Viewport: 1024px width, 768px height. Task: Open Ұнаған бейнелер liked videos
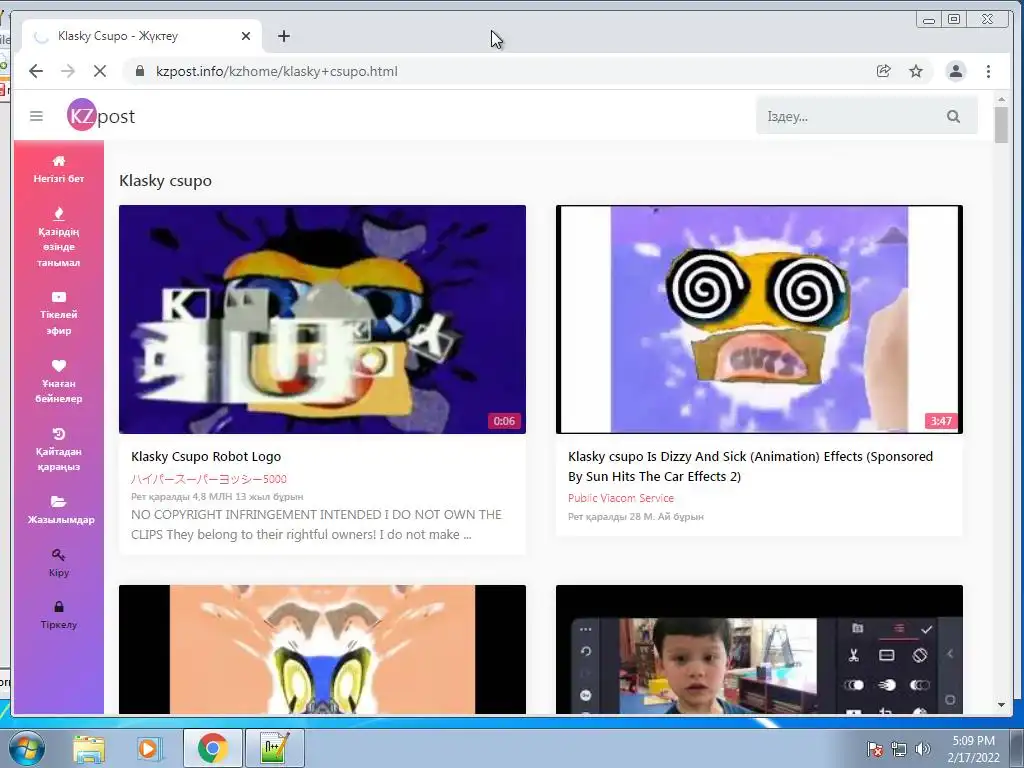tap(59, 381)
